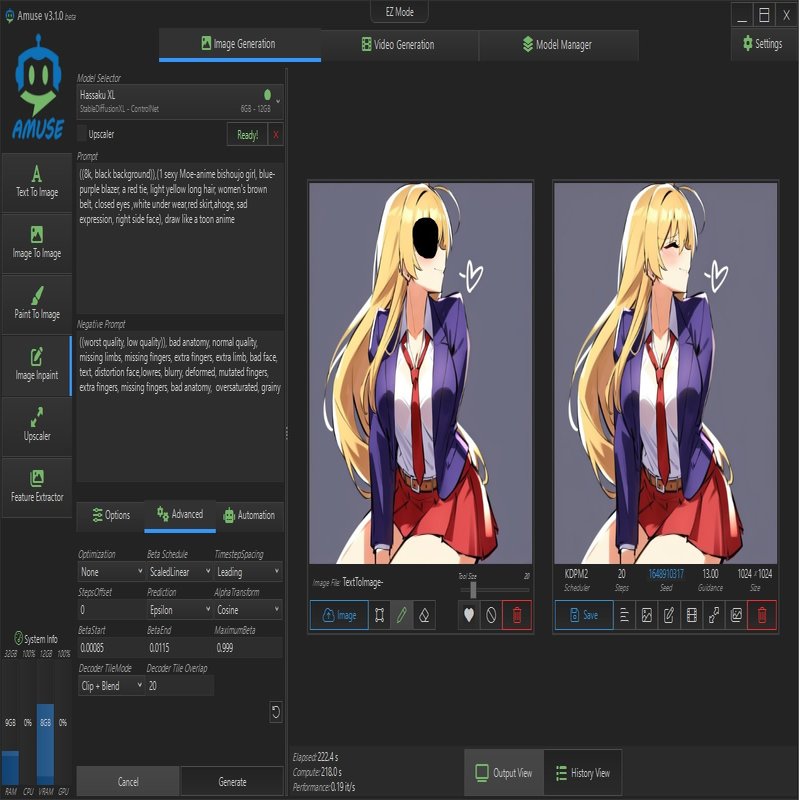This screenshot has height=800, width=800.
Task: Open the Upscaler sidebar mode
Action: pyautogui.click(x=37, y=426)
